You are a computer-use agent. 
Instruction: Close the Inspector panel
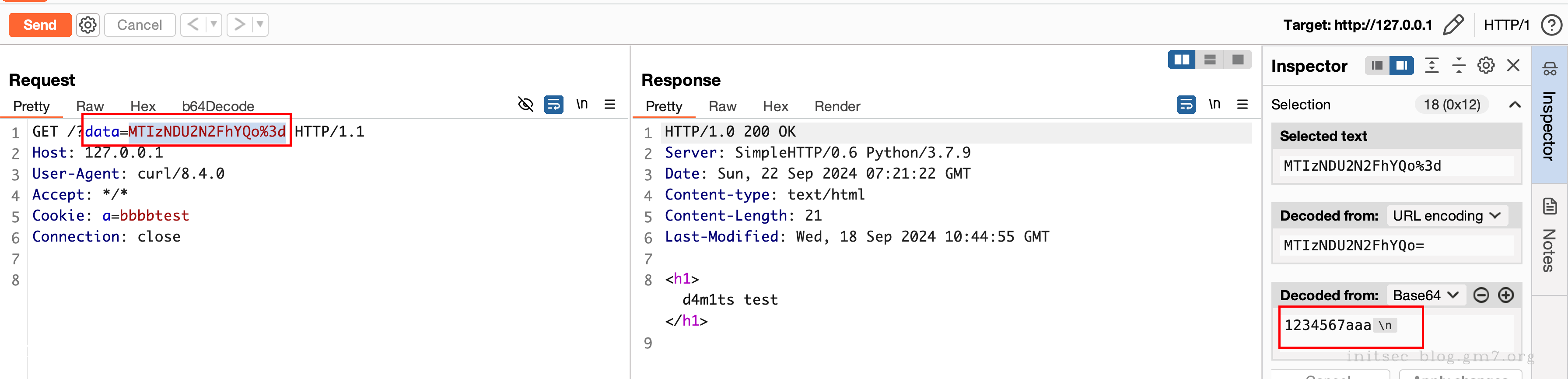tap(1513, 66)
